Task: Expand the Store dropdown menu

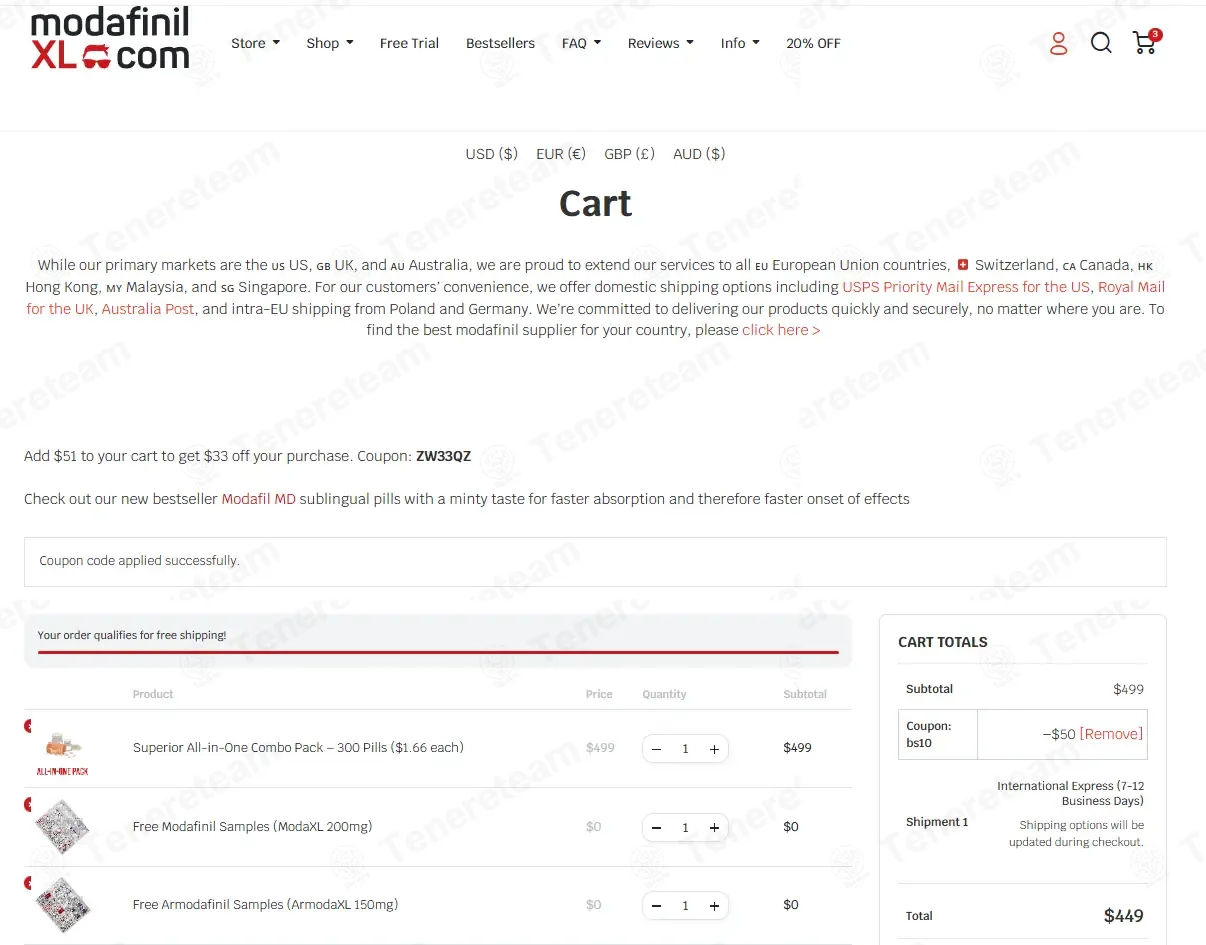Action: coord(255,43)
